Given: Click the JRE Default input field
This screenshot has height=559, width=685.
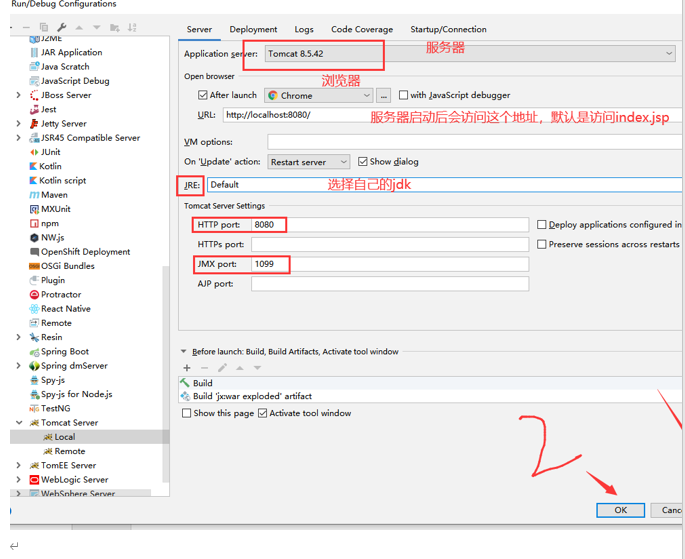Looking at the screenshot, I should 444,184.
